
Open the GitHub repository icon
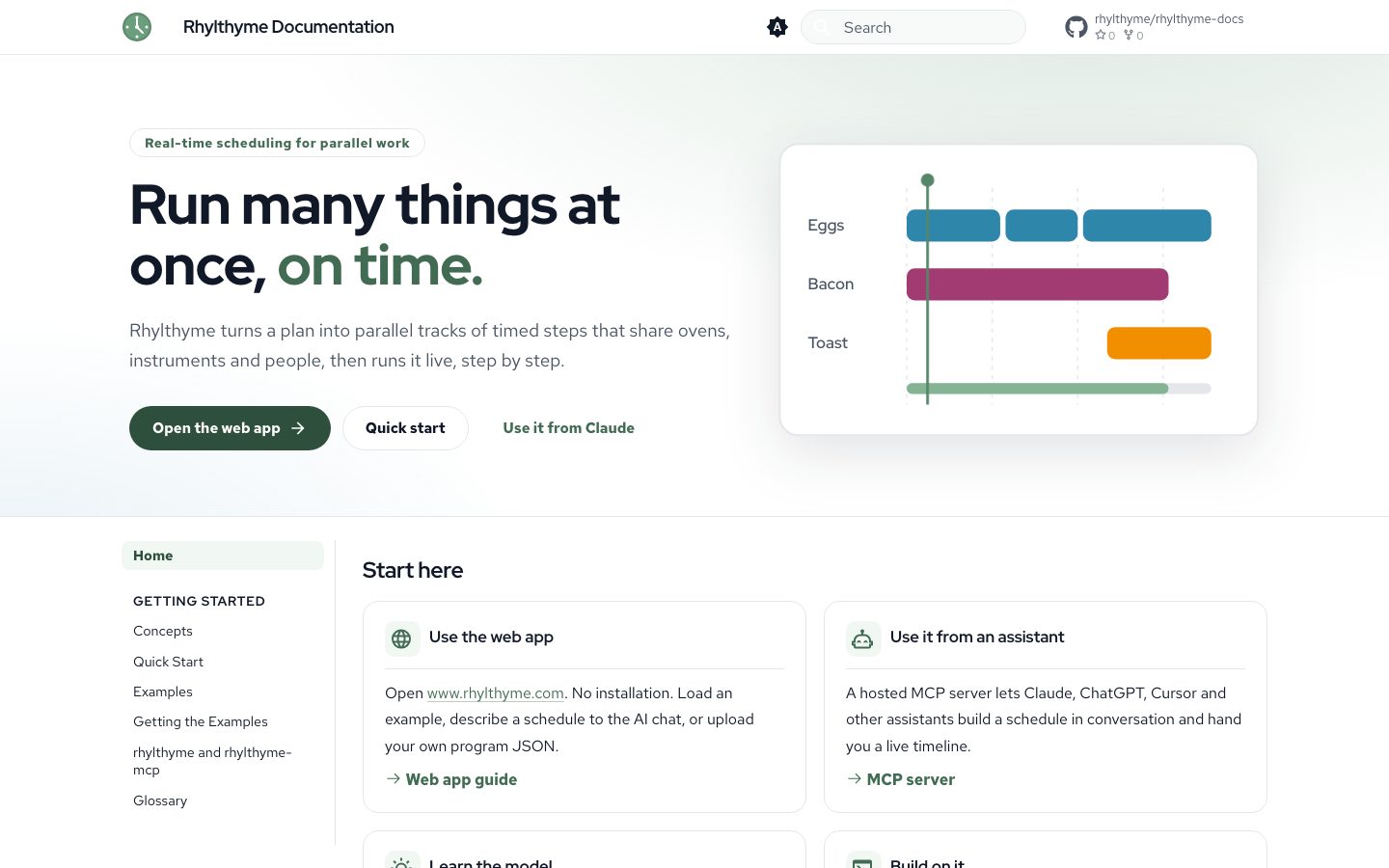[1076, 27]
